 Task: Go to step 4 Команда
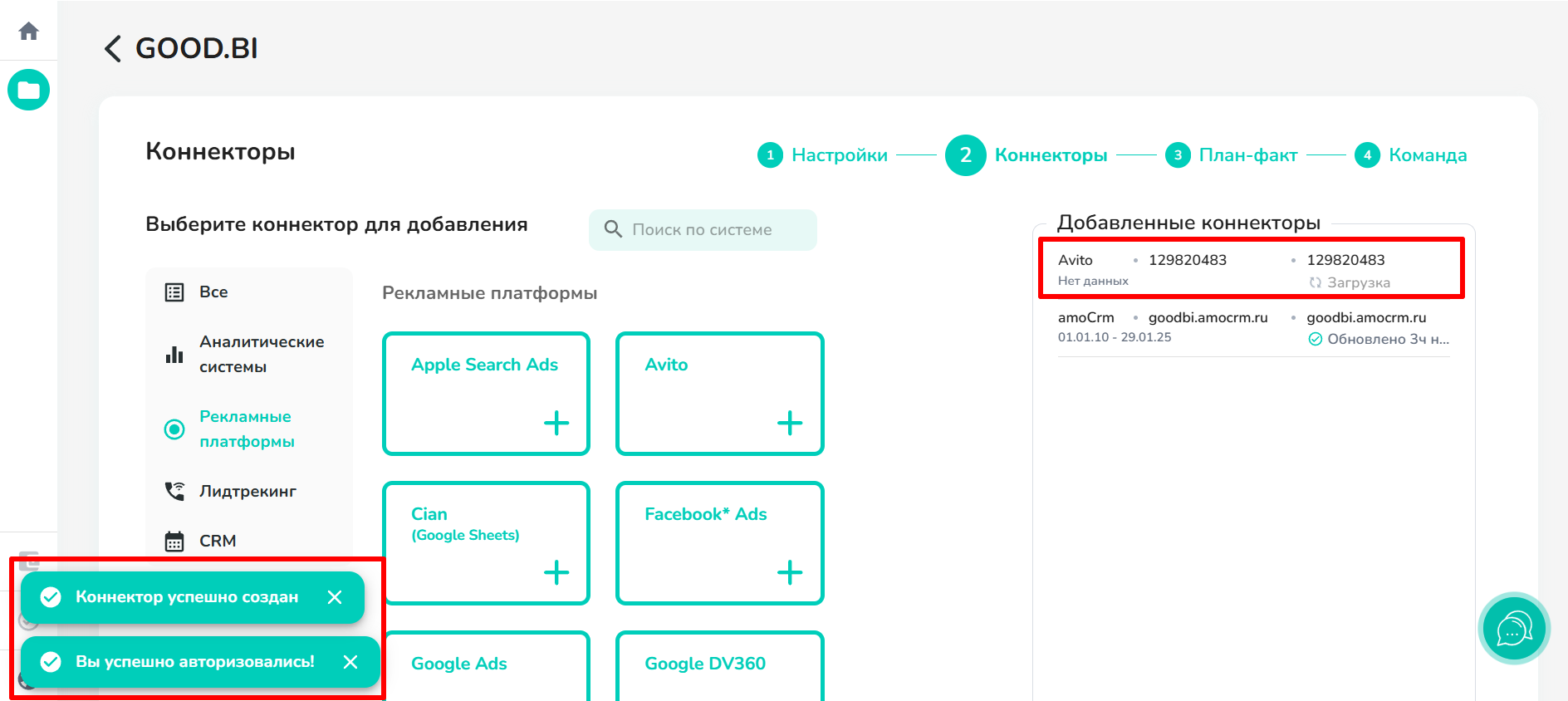[x=1411, y=155]
